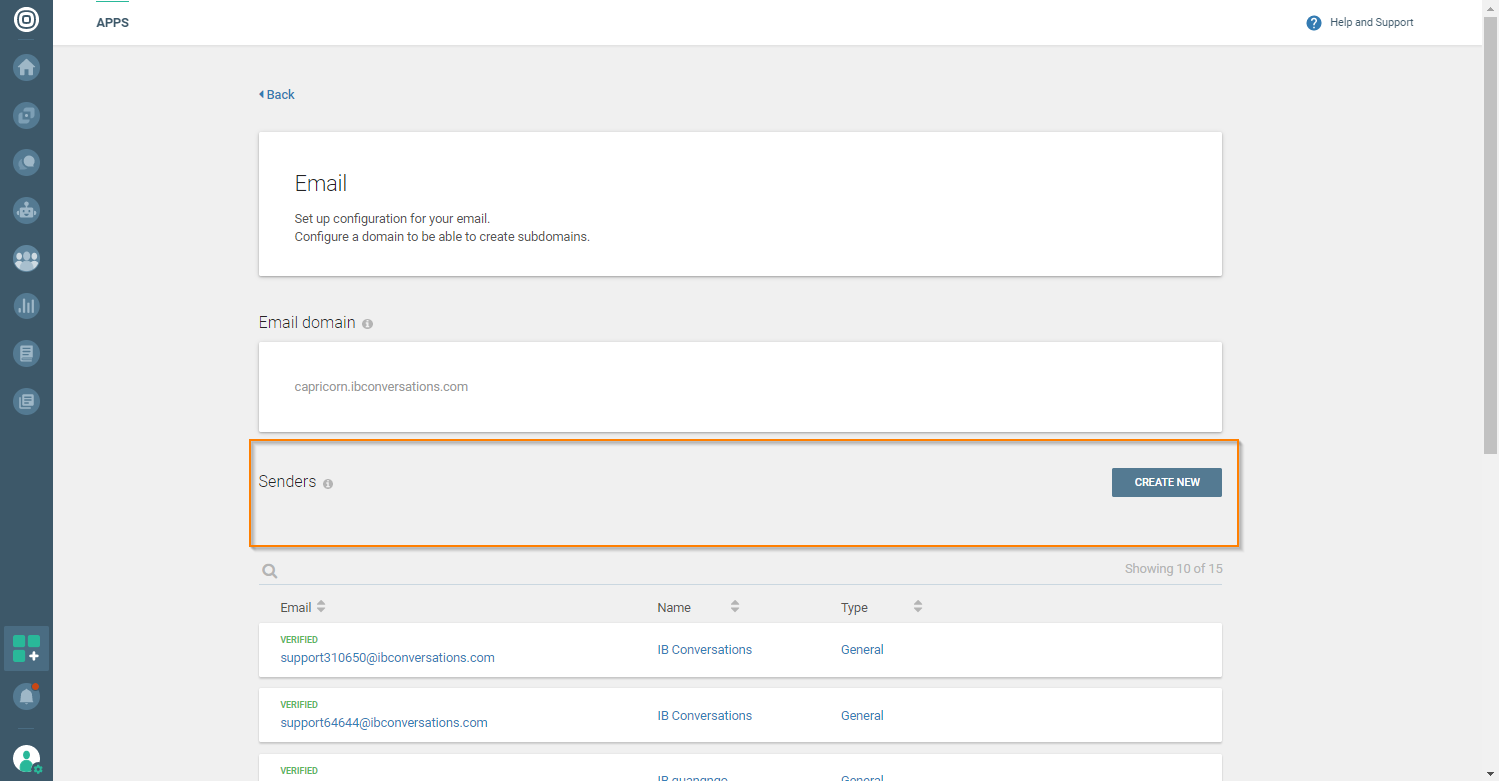The height and width of the screenshot is (781, 1499).
Task: Open Help and Support
Action: [1360, 23]
